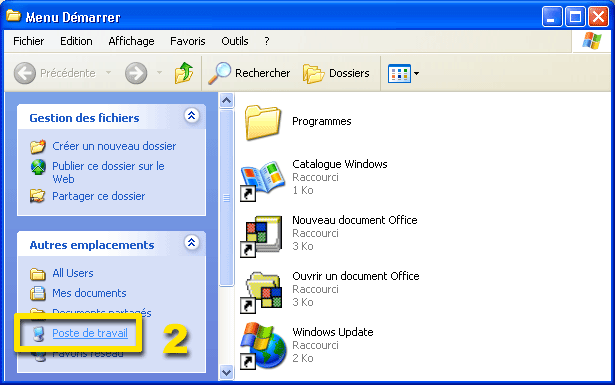
Task: Select the Programmes folder icon
Action: [263, 122]
